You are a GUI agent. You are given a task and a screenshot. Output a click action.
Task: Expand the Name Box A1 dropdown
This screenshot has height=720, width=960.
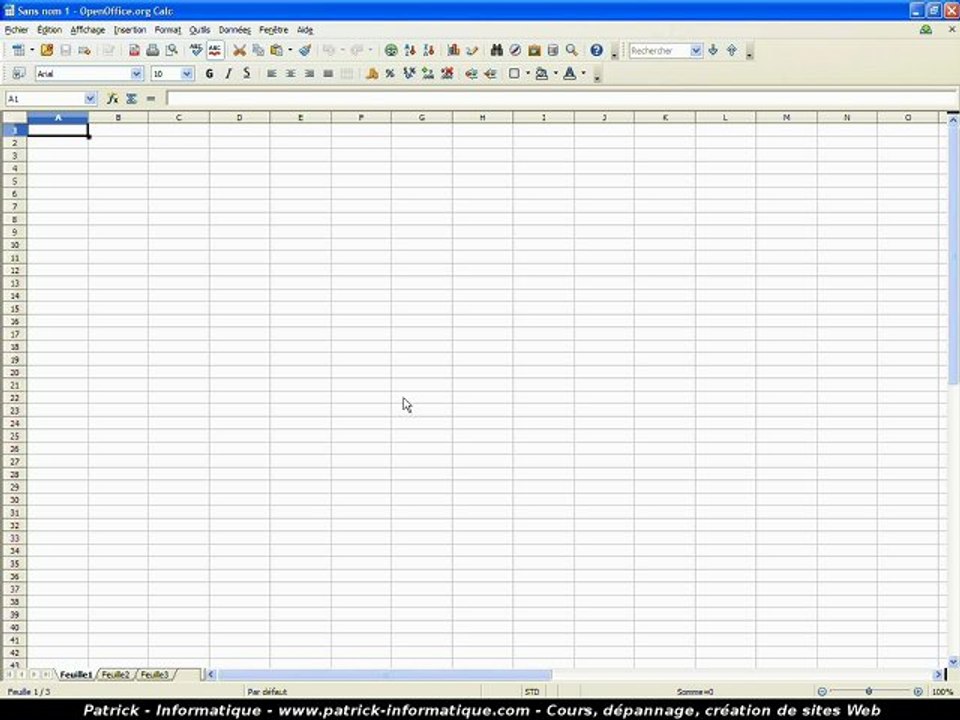90,99
